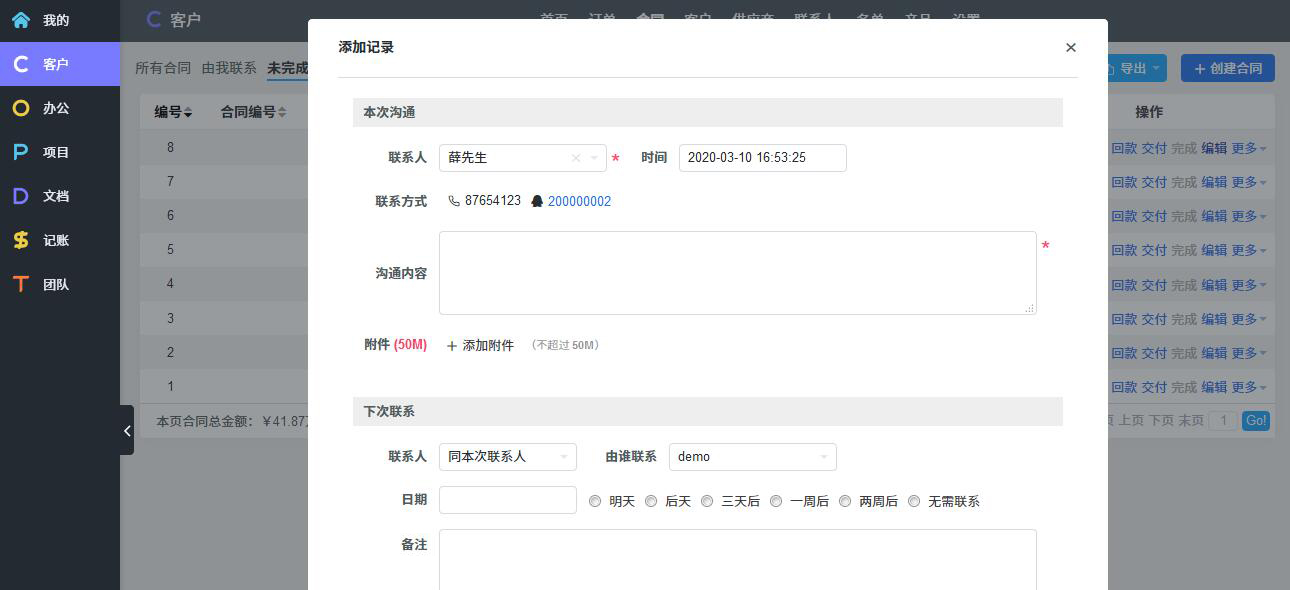1290x590 pixels.
Task: Select the 无需联系 radio option
Action: point(914,501)
